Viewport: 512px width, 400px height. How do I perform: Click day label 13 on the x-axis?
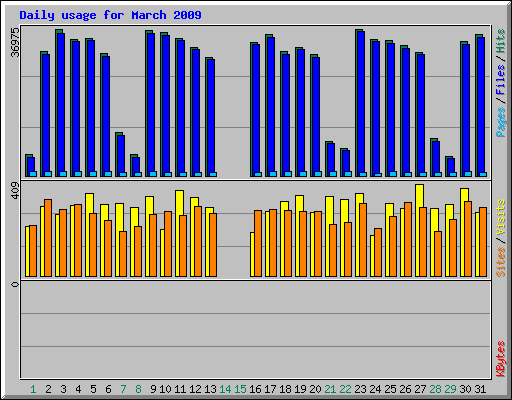[x=210, y=389]
